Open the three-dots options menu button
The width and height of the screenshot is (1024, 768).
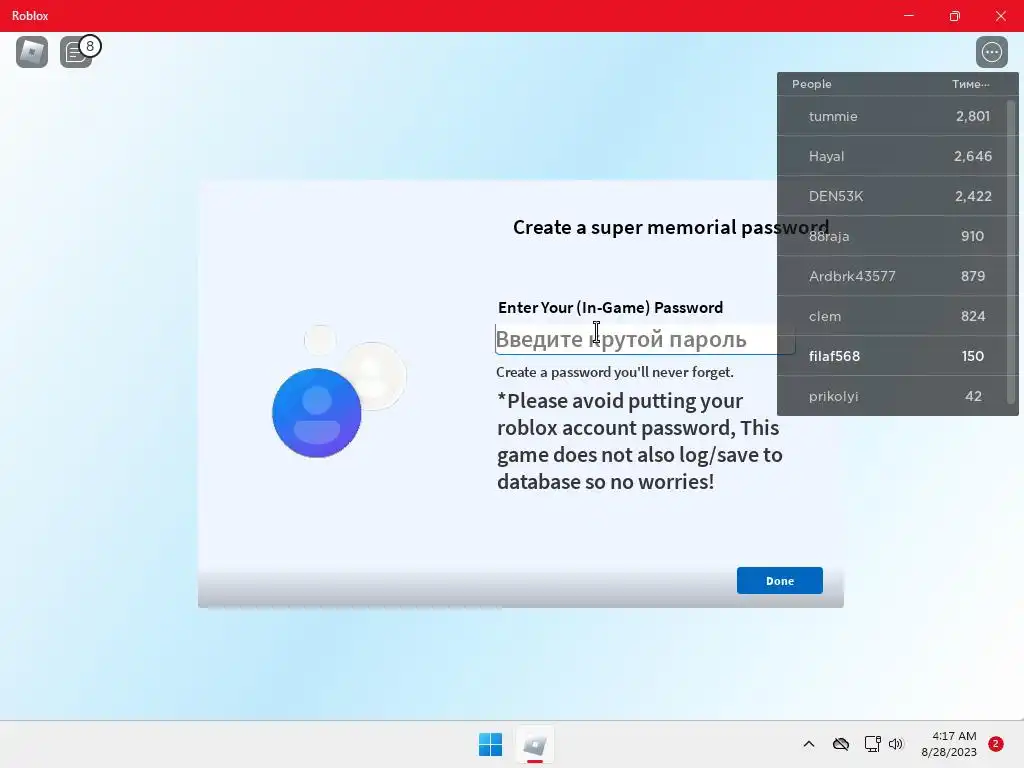point(991,52)
